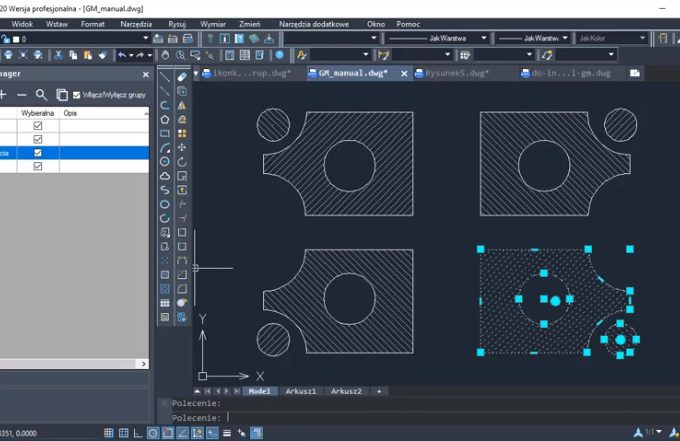
Task: Click the Opis column header
Action: point(104,113)
